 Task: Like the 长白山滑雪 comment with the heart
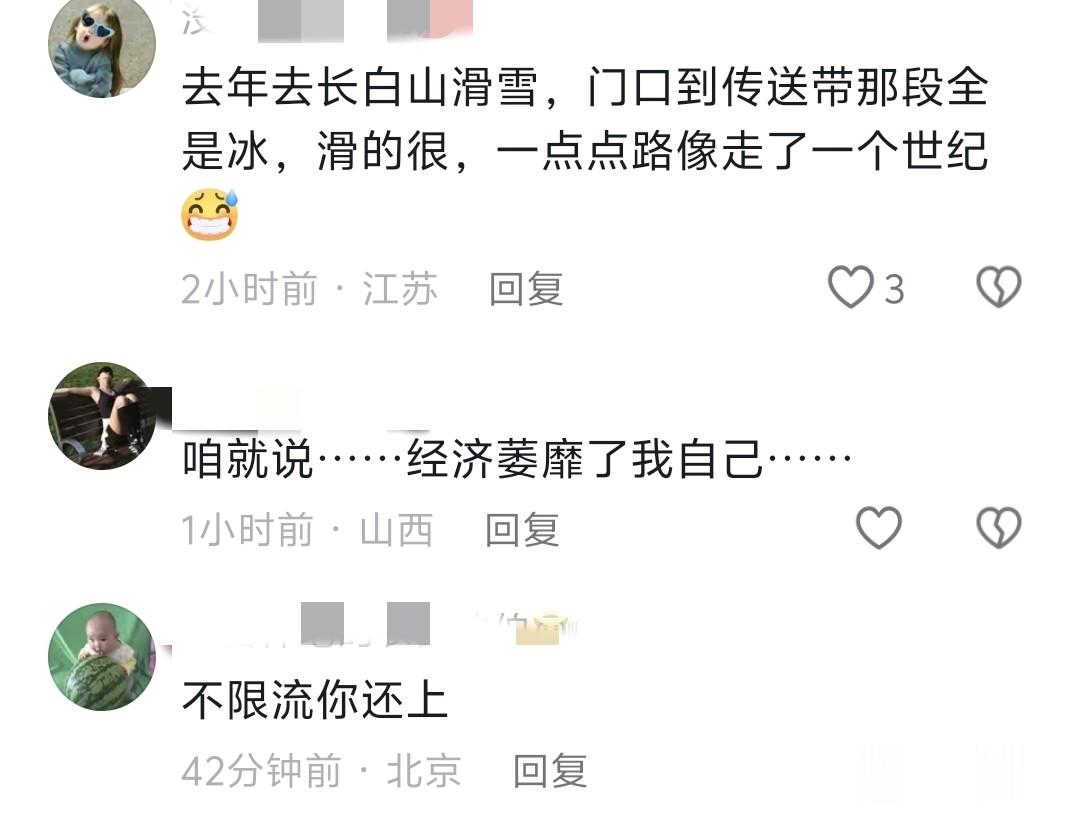(851, 287)
